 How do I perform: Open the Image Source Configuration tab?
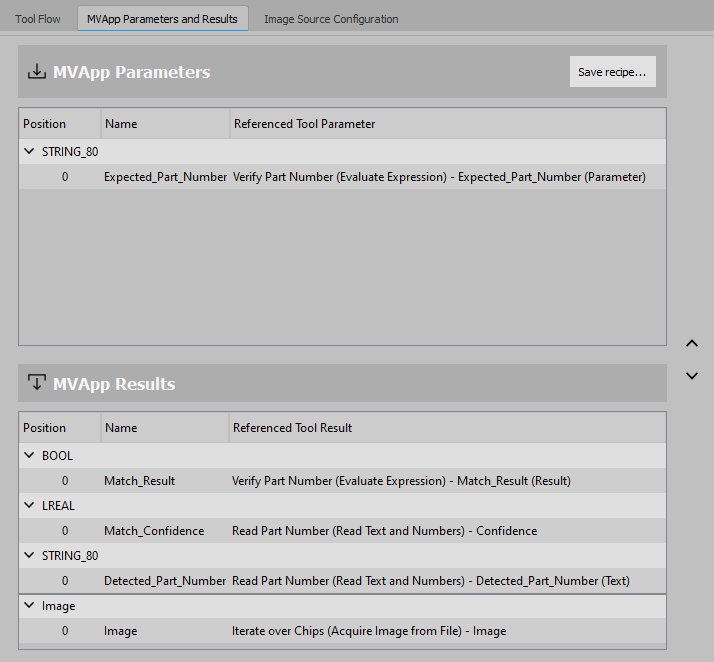click(331, 19)
